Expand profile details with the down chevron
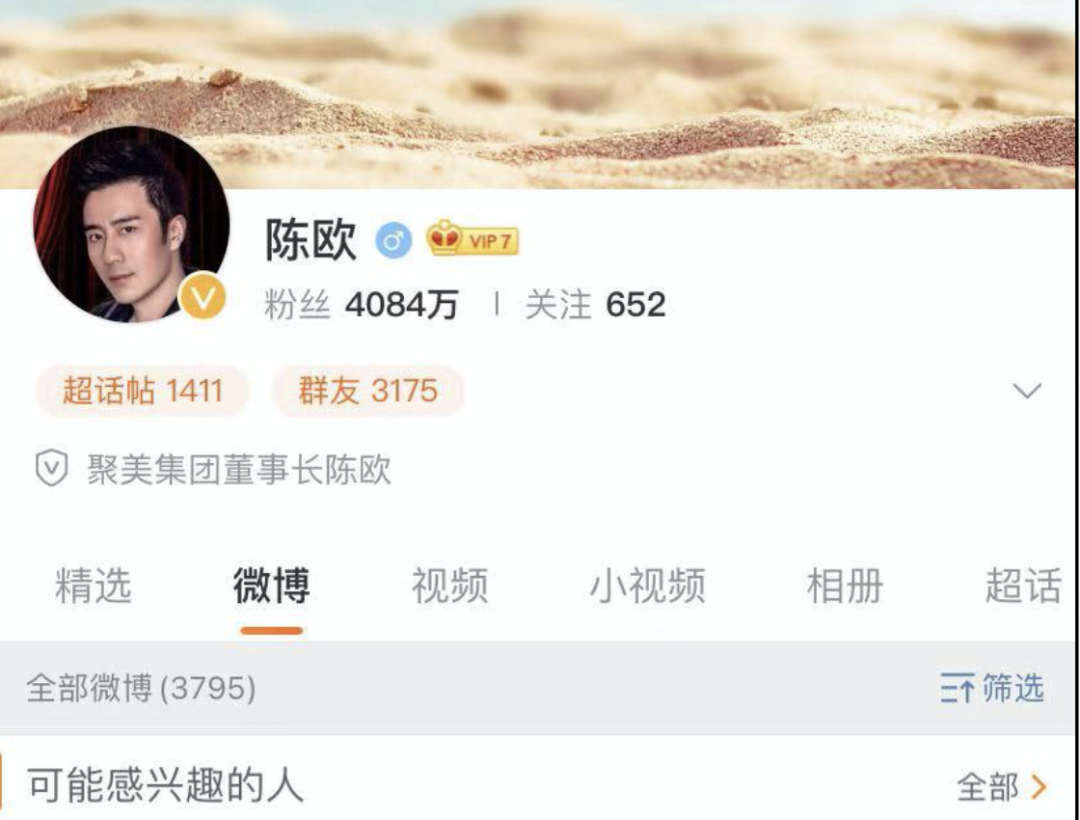The image size is (1080, 820). pos(1027,391)
